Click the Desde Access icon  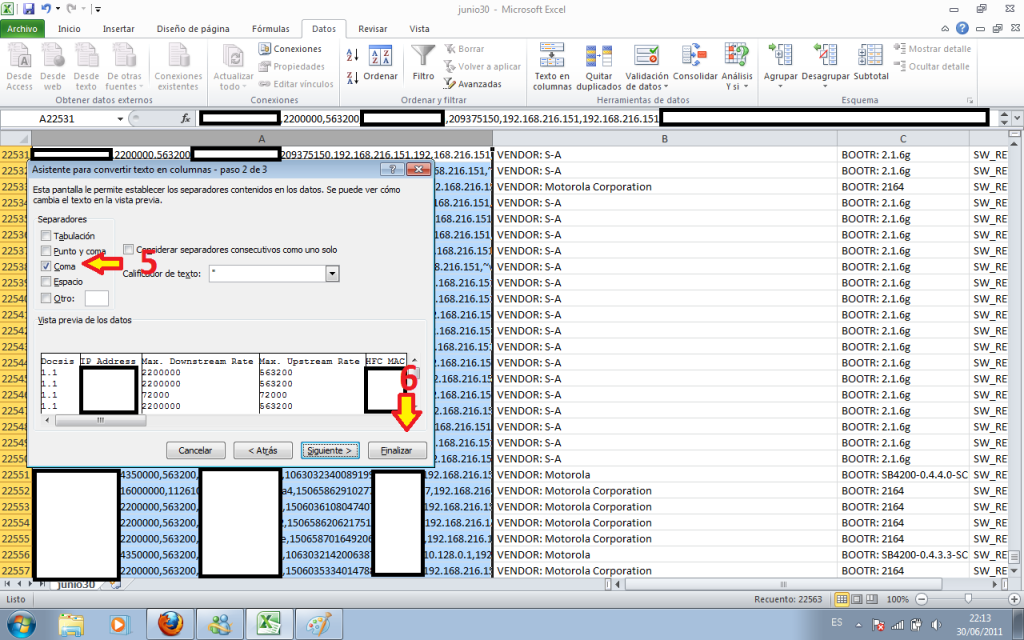pyautogui.click(x=19, y=56)
